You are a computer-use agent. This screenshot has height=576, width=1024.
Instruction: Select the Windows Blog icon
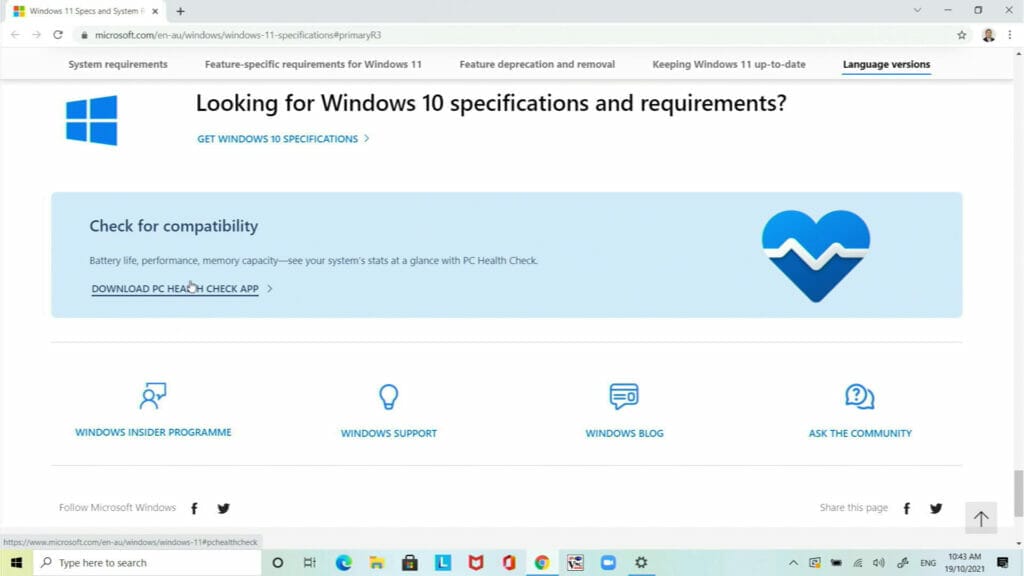tap(624, 396)
